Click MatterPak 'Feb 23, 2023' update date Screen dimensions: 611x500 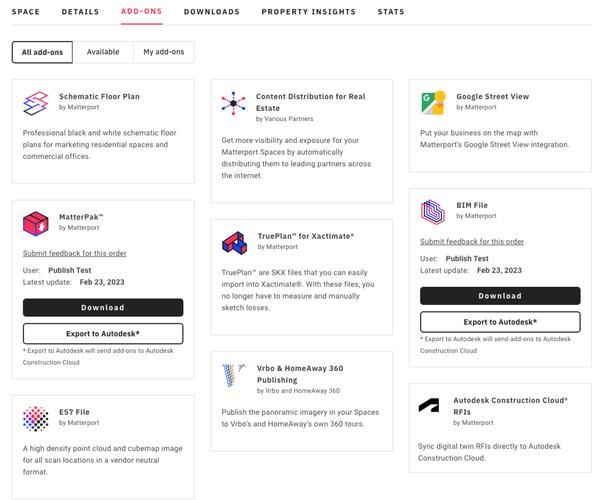[x=102, y=282]
